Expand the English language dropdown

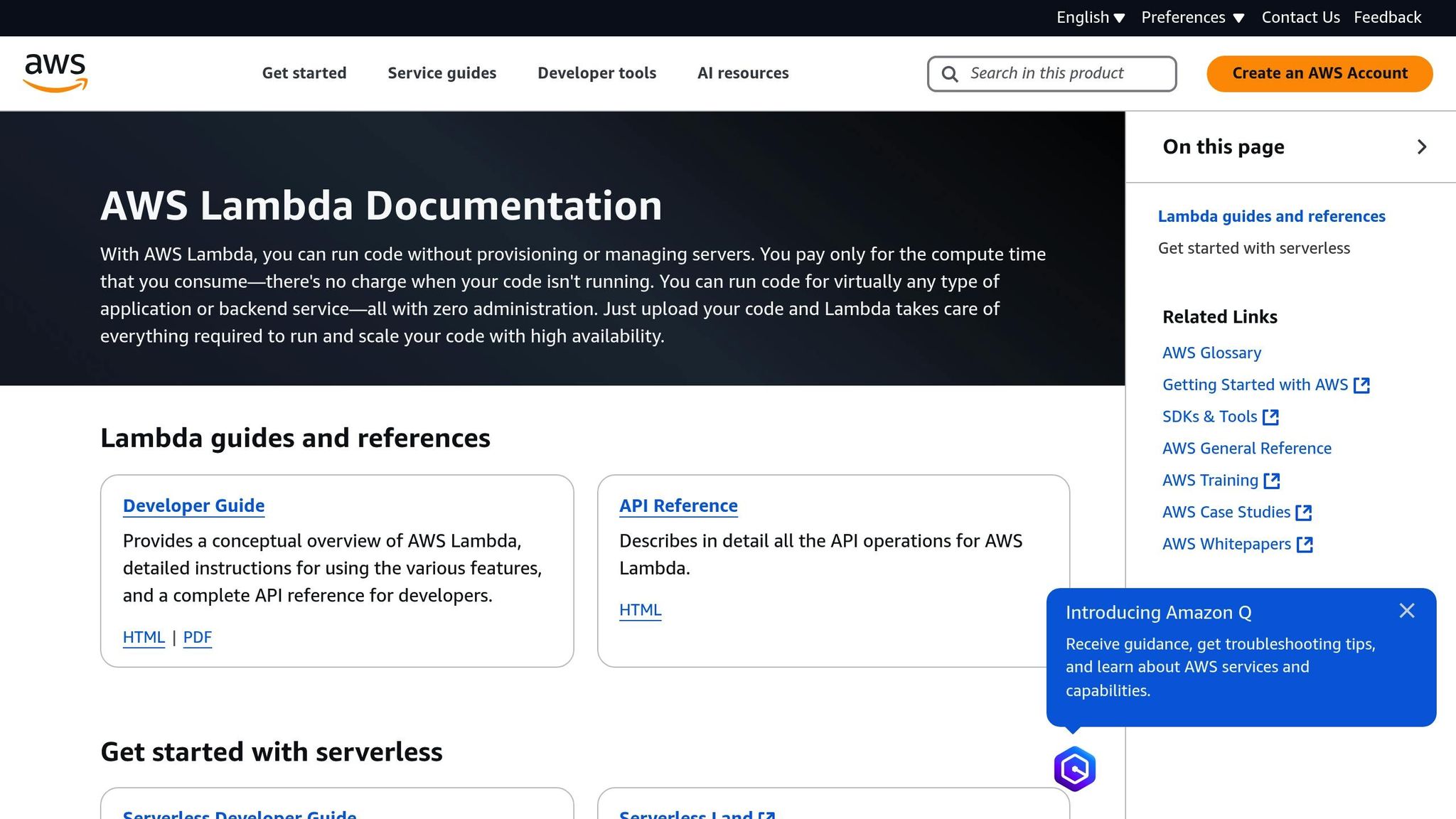pyautogui.click(x=1090, y=17)
